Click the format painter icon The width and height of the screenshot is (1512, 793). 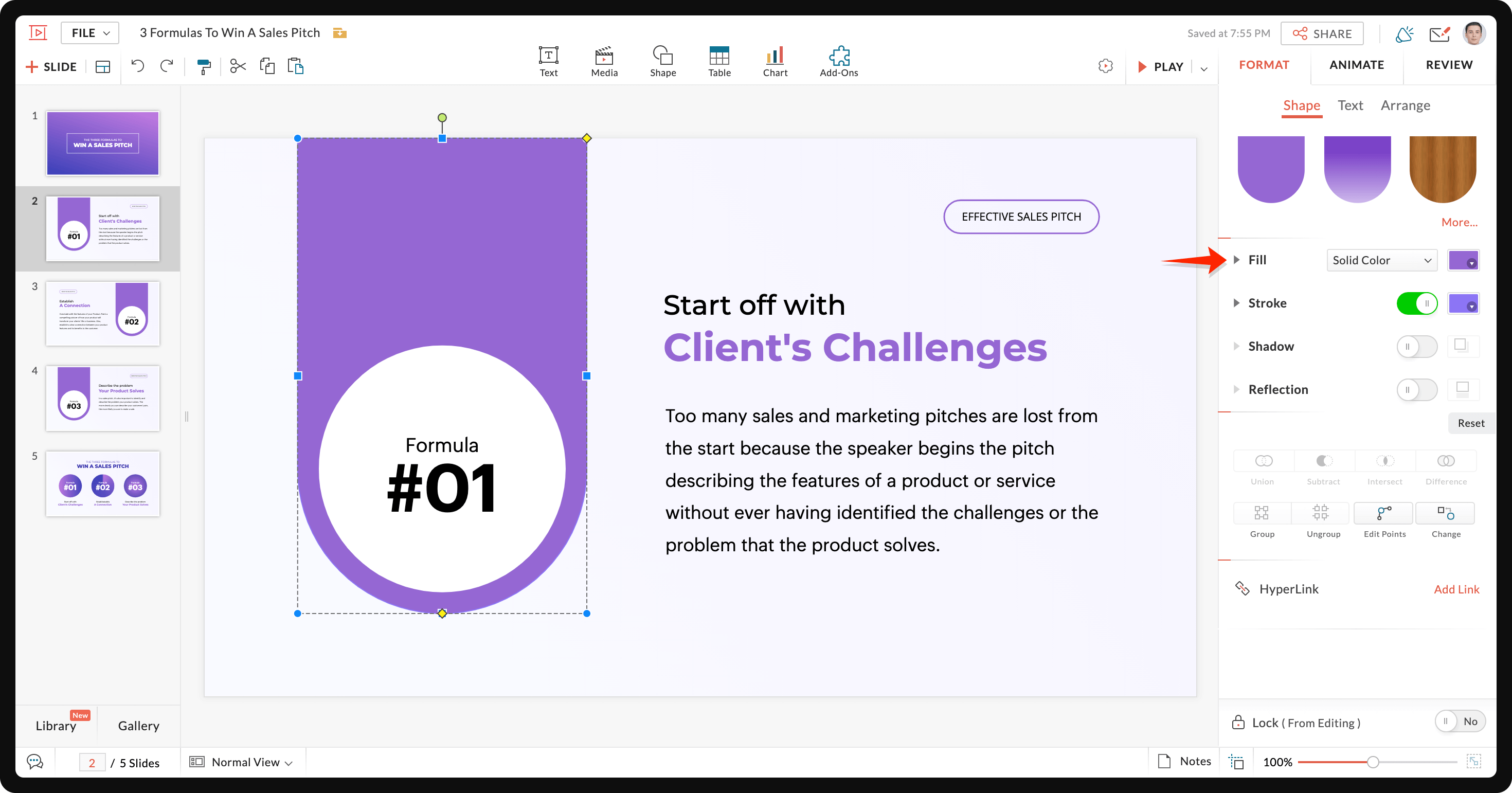coord(203,66)
